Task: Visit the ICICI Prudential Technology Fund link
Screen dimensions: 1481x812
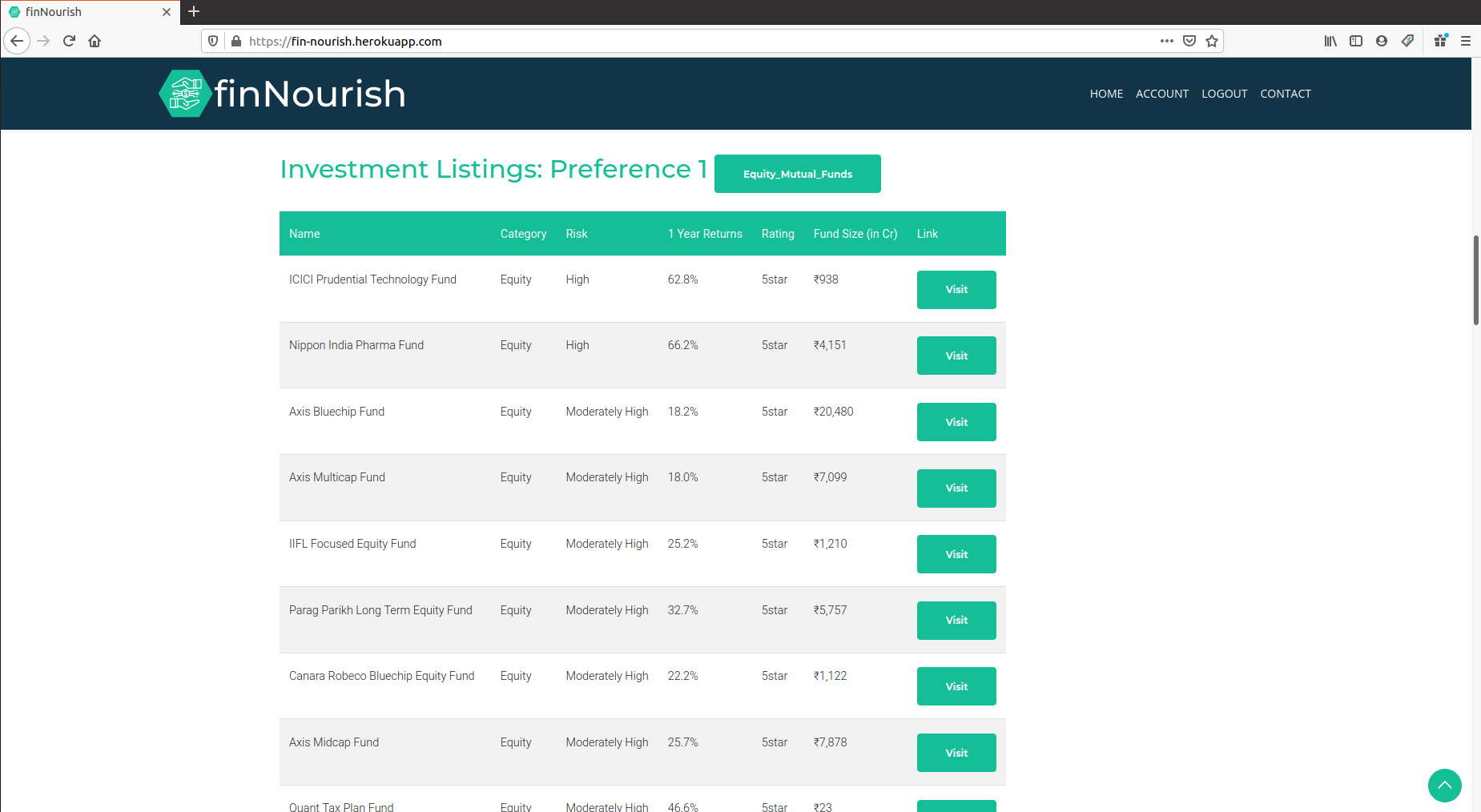Action: click(x=956, y=290)
